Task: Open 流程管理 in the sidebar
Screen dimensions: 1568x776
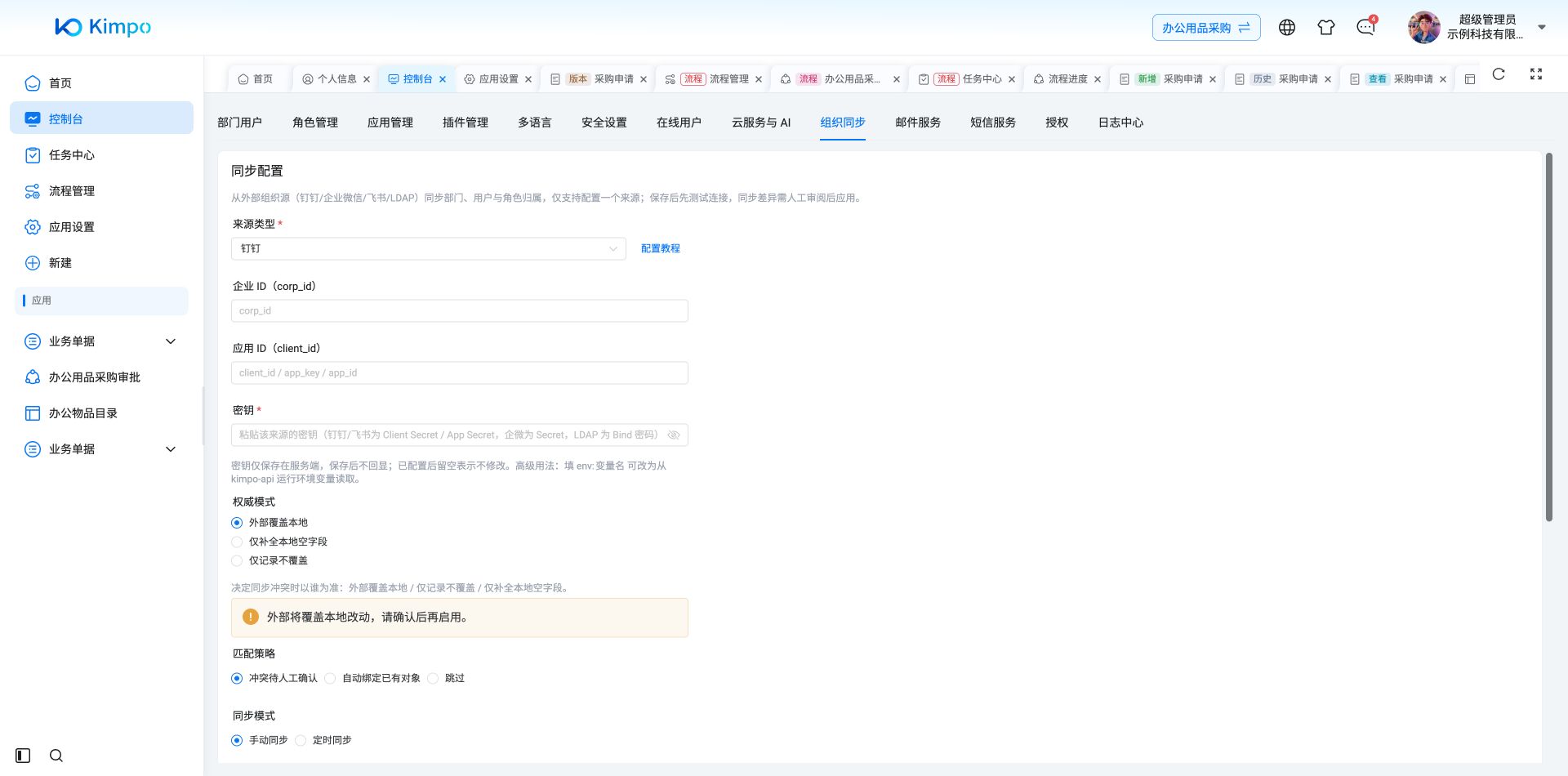Action: [101, 190]
